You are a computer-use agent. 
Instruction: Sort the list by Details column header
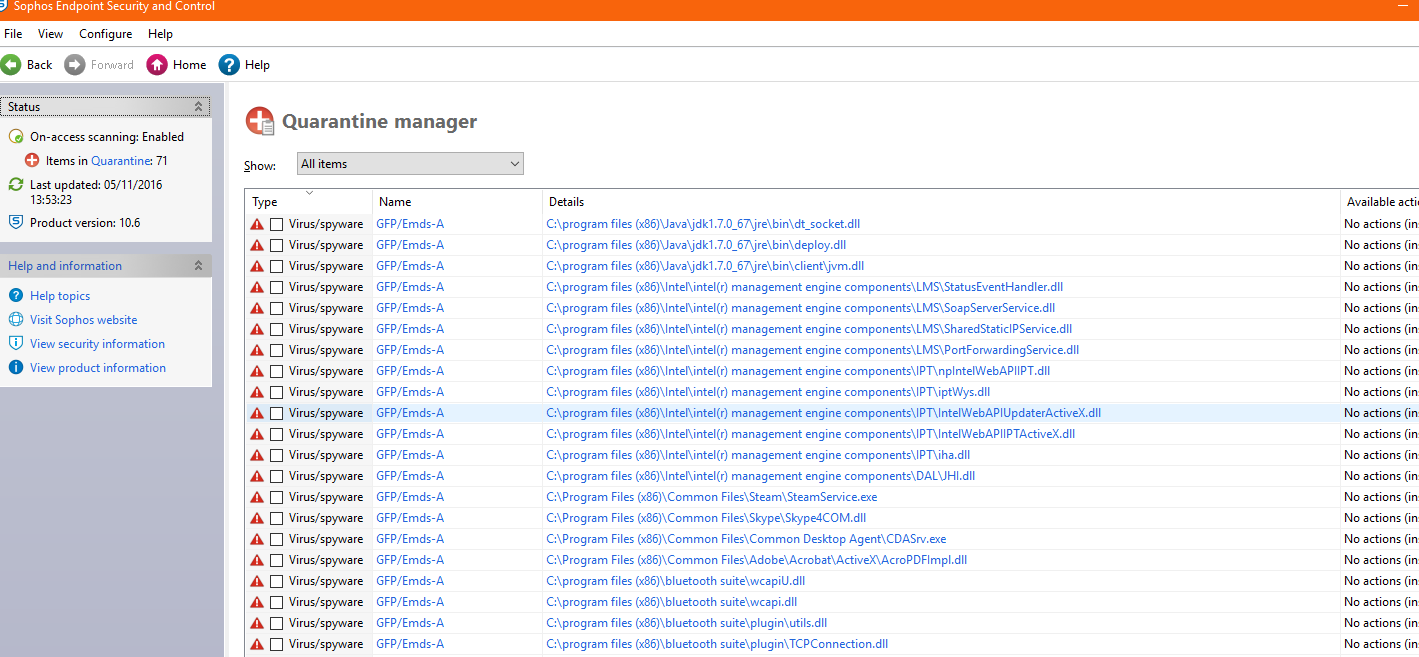click(x=941, y=202)
